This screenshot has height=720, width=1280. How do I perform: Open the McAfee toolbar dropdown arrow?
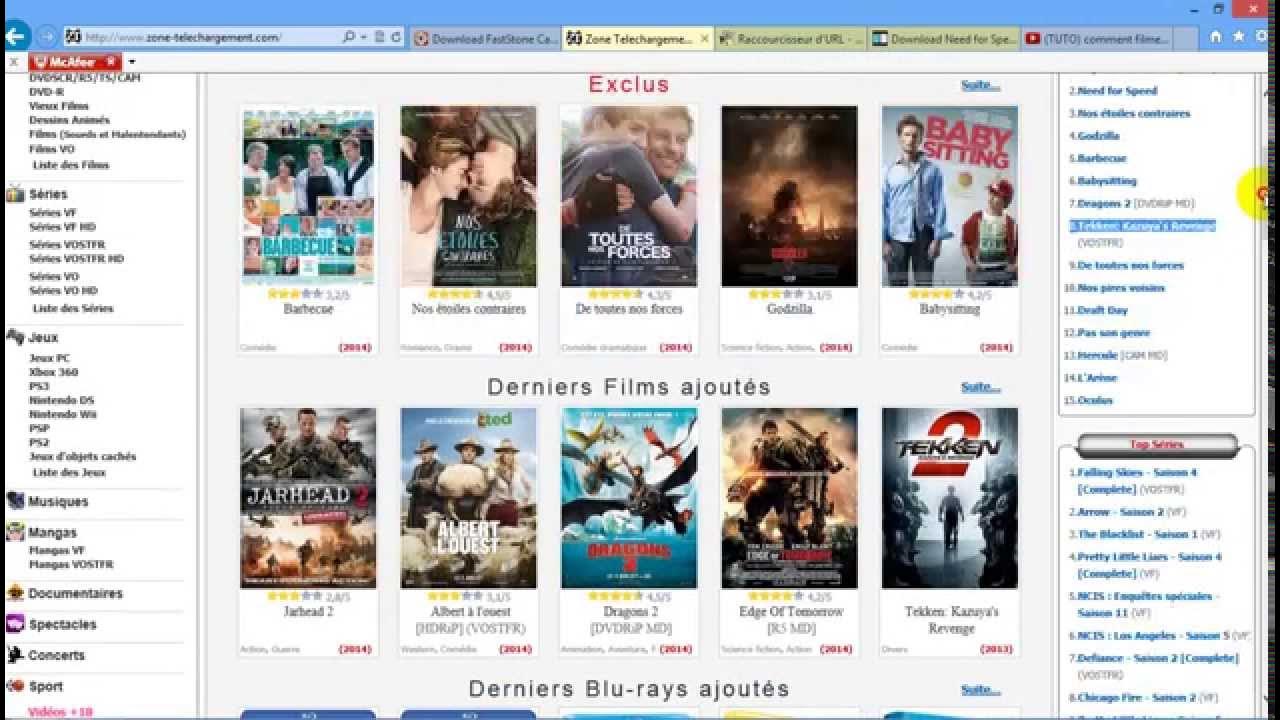coord(131,62)
